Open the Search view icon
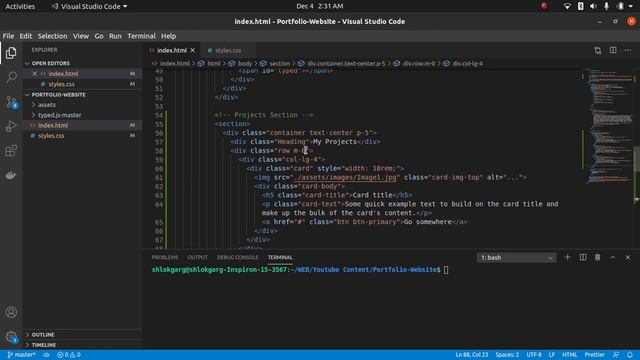This screenshot has height=360, width=640. tap(11, 77)
